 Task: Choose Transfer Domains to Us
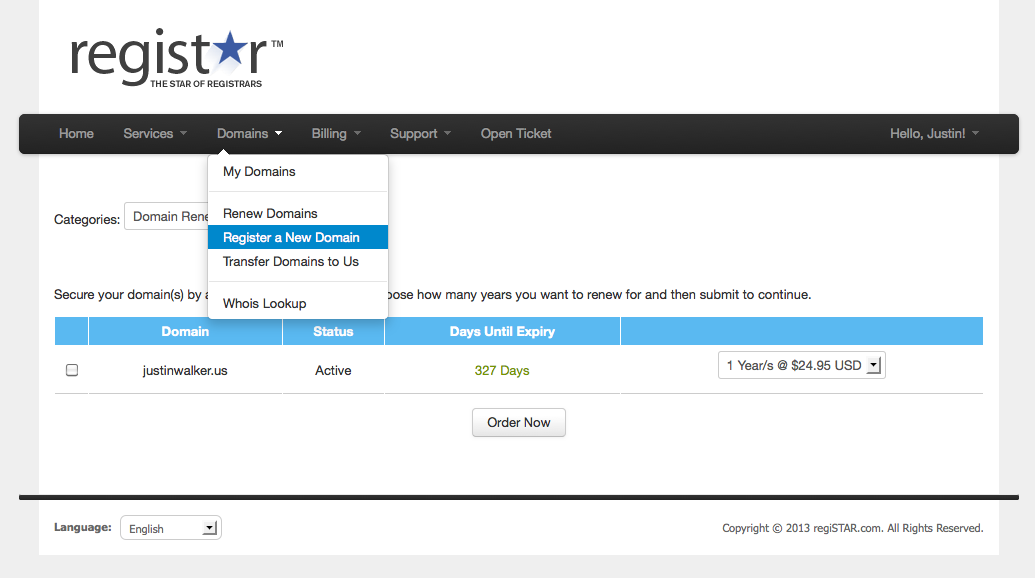(290, 261)
